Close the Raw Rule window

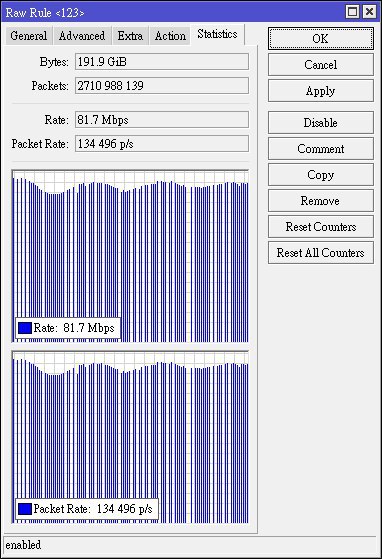coord(370,12)
